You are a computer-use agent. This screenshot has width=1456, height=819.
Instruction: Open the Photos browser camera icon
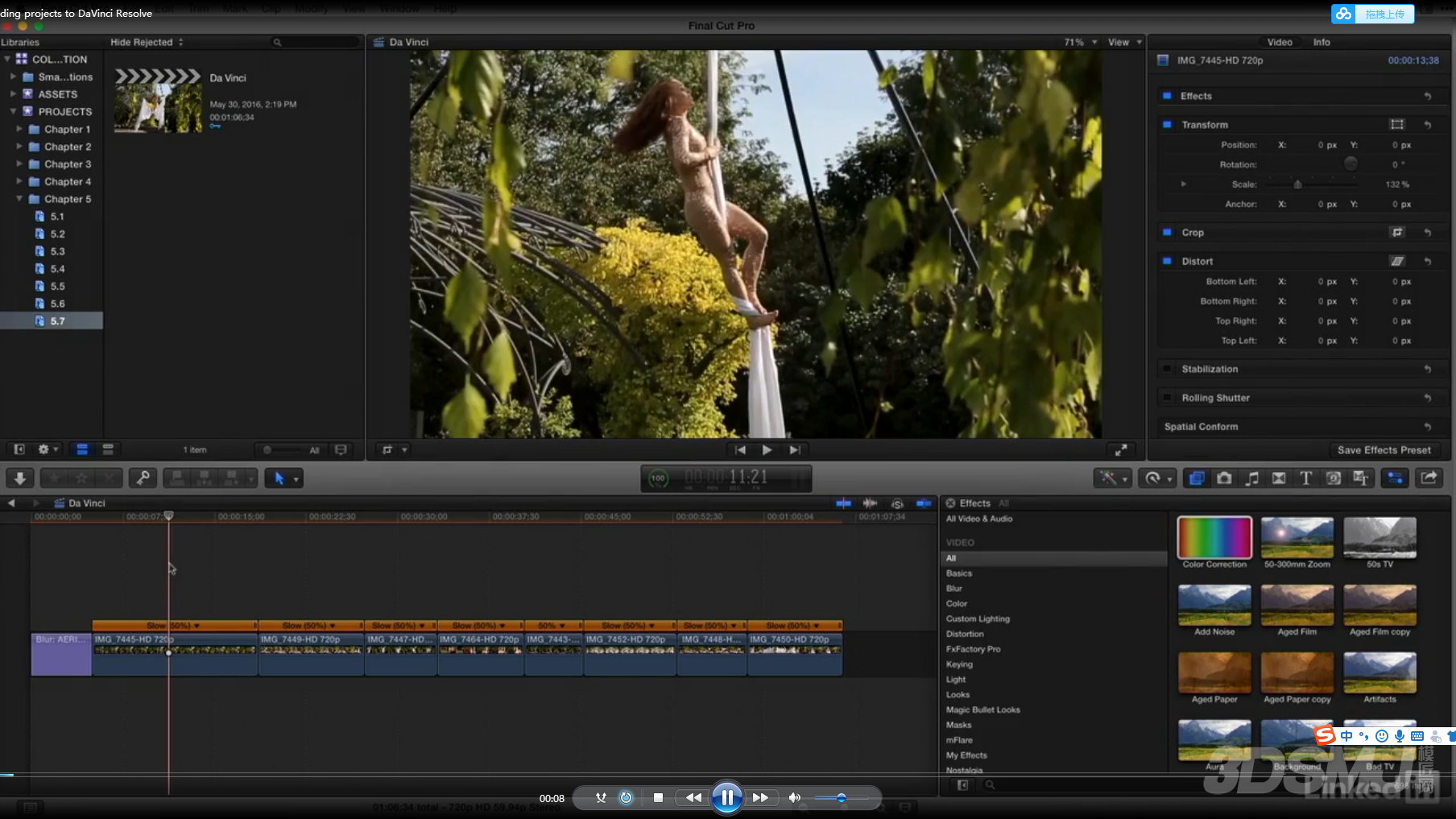click(x=1224, y=478)
